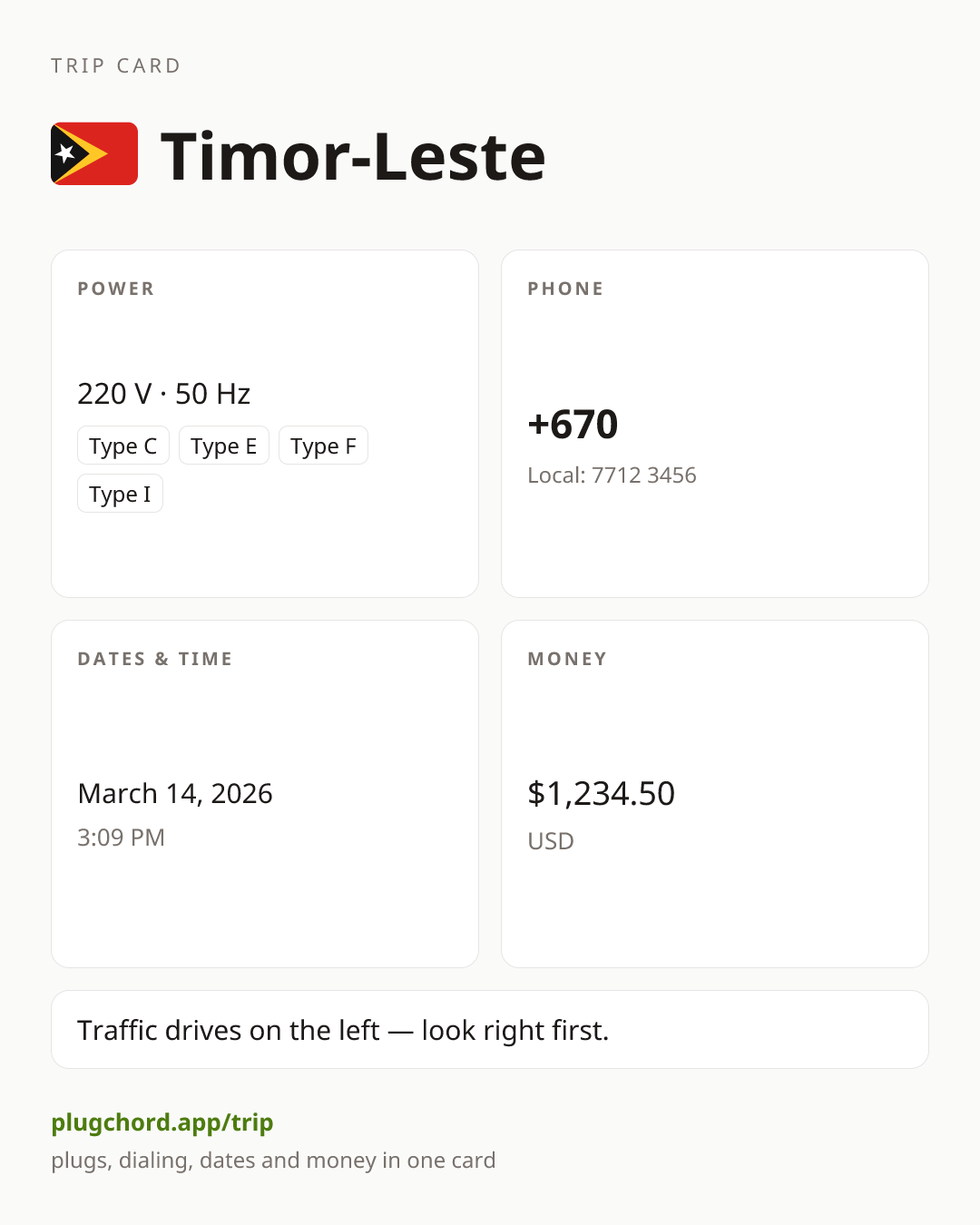The image size is (980, 1225).
Task: Click the 220 V · 50 Hz voltage text
Action: pyautogui.click(x=164, y=394)
